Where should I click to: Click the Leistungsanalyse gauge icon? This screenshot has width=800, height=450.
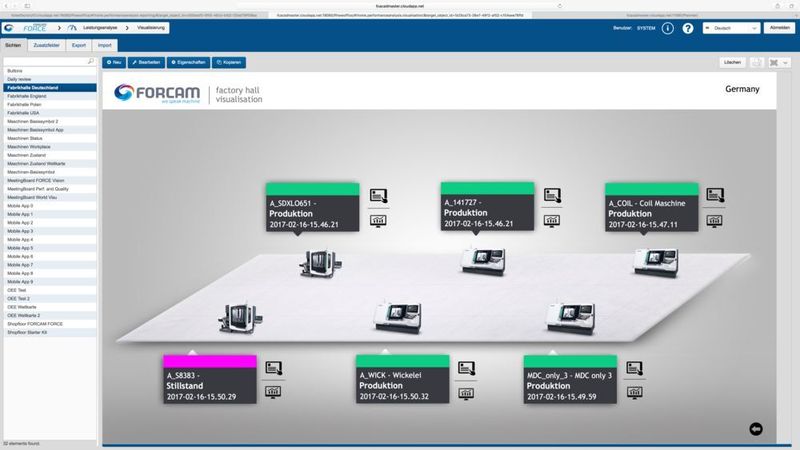coord(72,28)
